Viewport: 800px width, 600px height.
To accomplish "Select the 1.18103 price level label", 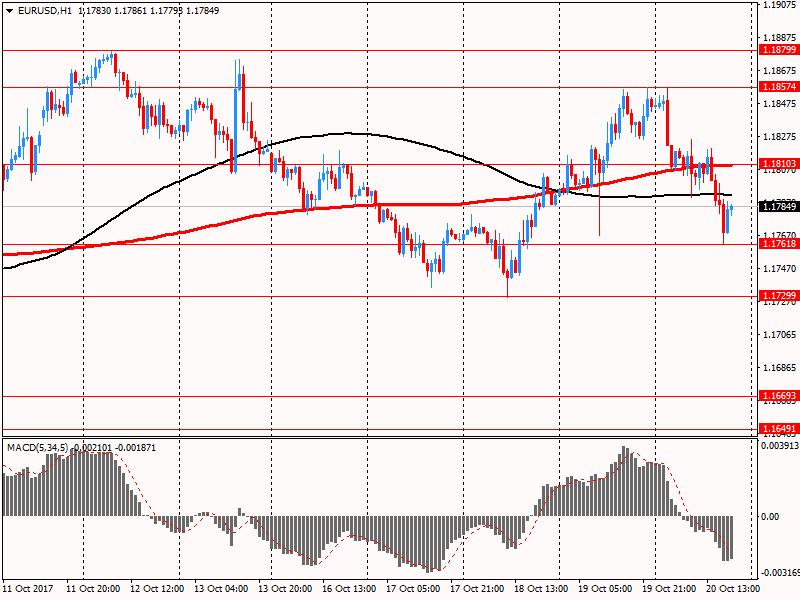I will click(779, 164).
